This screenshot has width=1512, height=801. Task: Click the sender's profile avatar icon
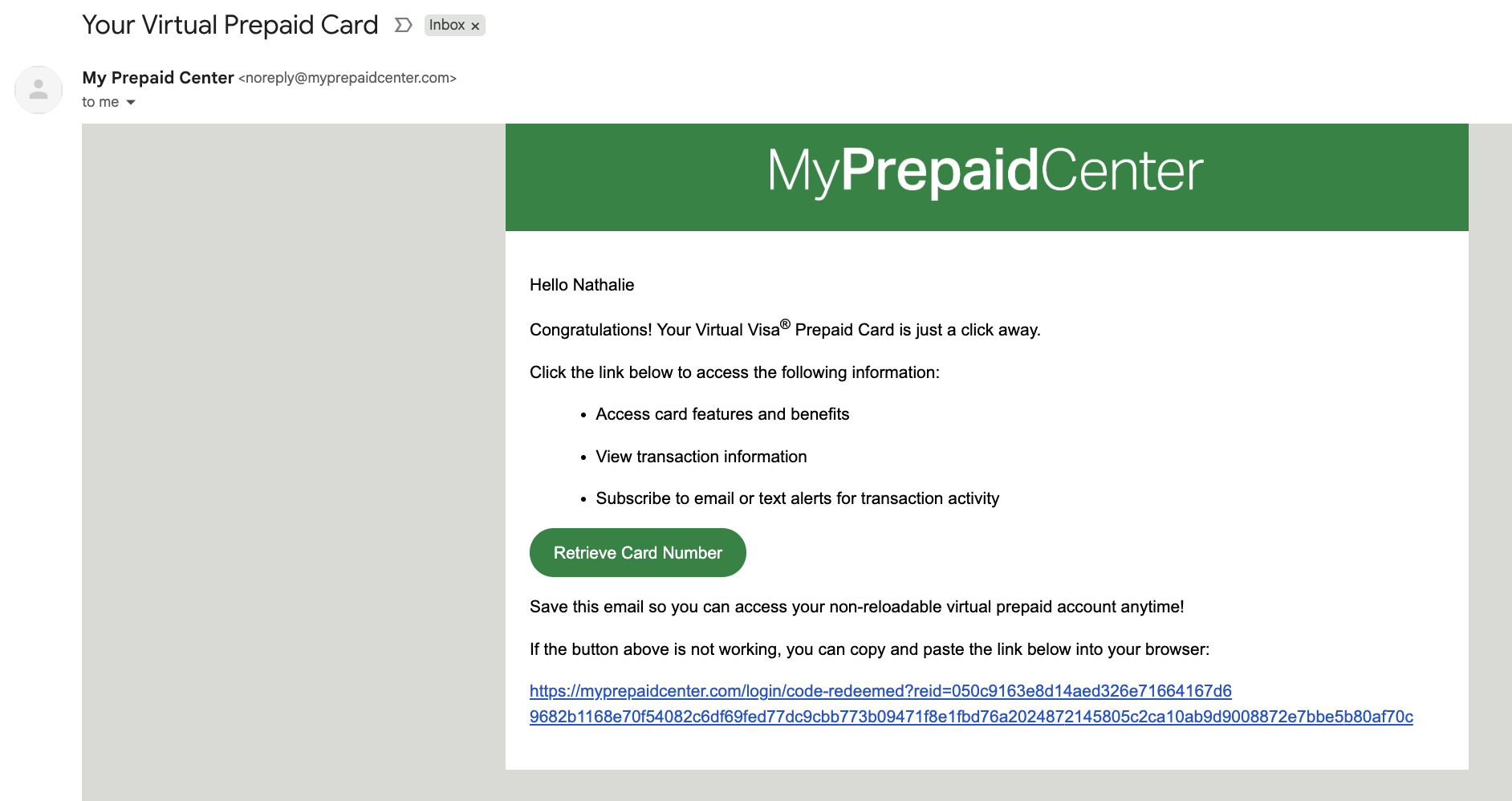point(39,90)
